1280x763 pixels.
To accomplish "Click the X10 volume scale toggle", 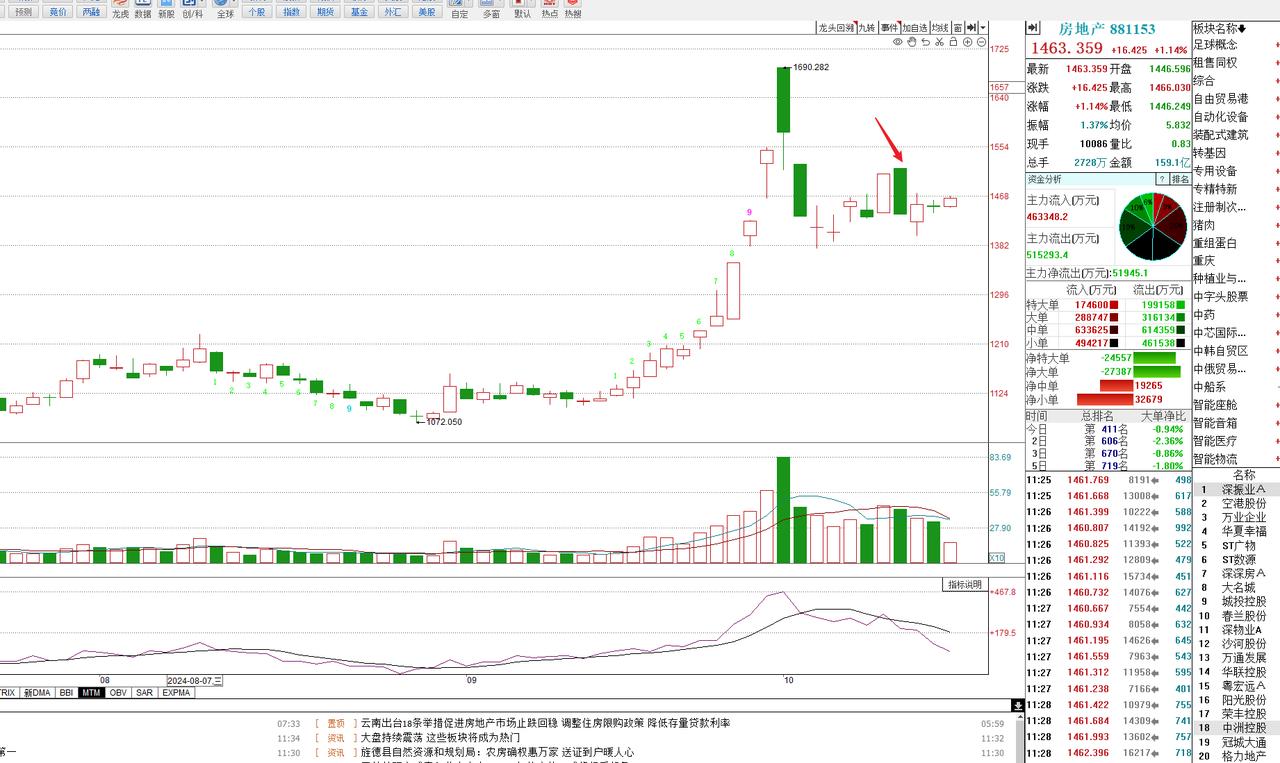I will point(996,558).
